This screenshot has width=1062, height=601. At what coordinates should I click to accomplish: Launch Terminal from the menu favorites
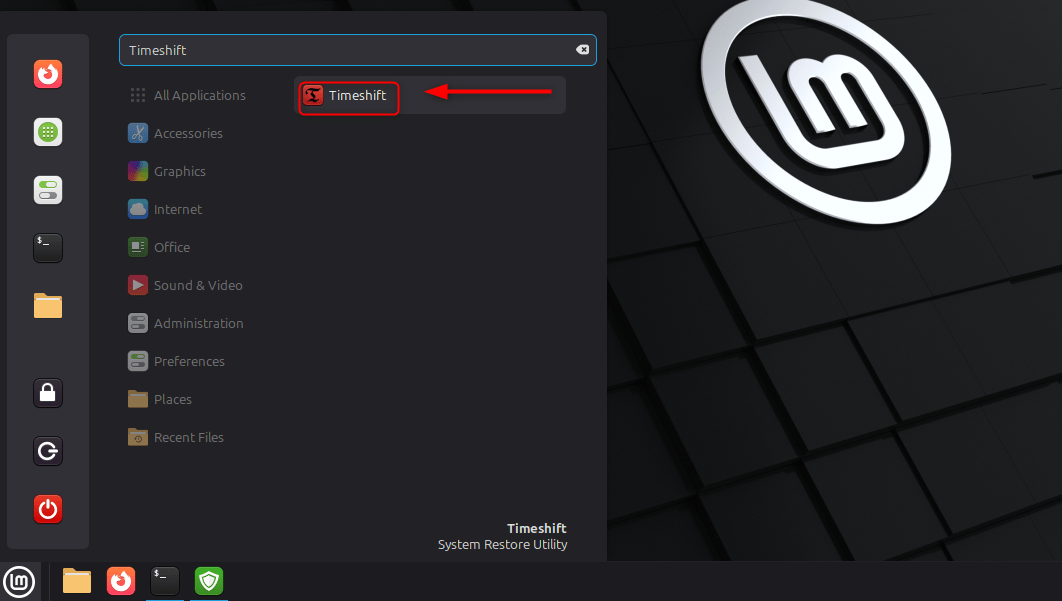coord(48,248)
